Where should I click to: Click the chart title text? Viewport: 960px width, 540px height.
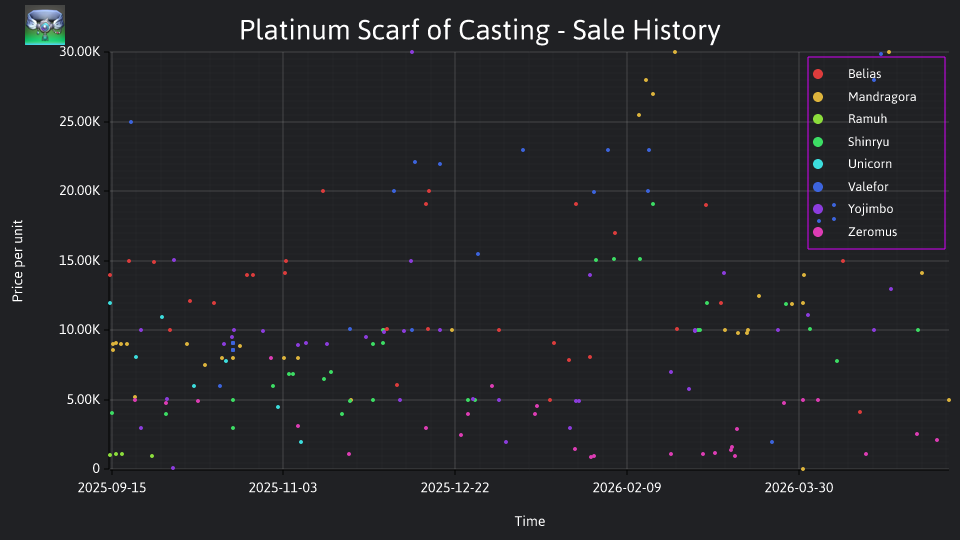pos(479,30)
